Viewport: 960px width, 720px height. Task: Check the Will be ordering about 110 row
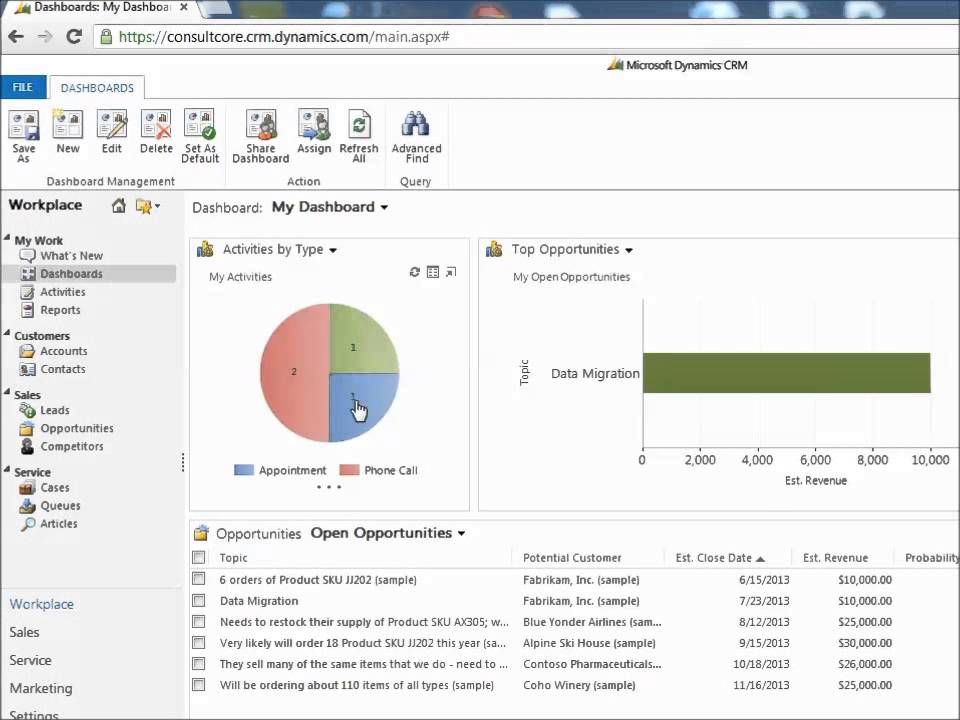point(198,684)
